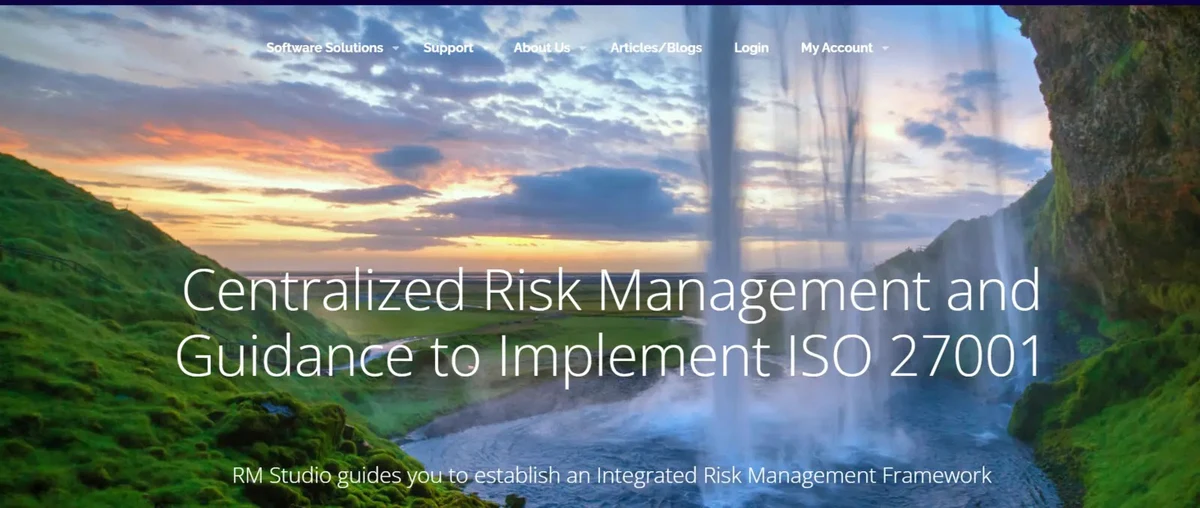Expand the About Us dropdown arrow
The width and height of the screenshot is (1200, 508).
pos(583,48)
